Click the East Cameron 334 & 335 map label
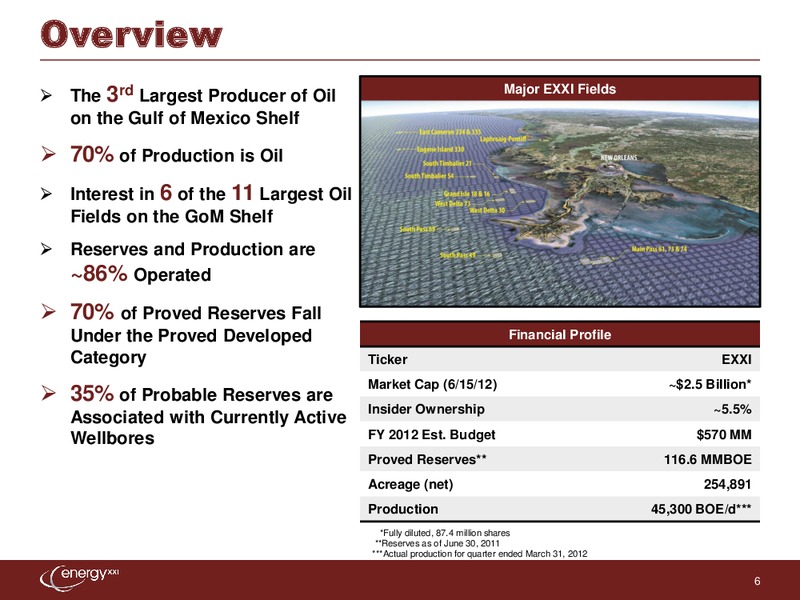 tap(450, 132)
